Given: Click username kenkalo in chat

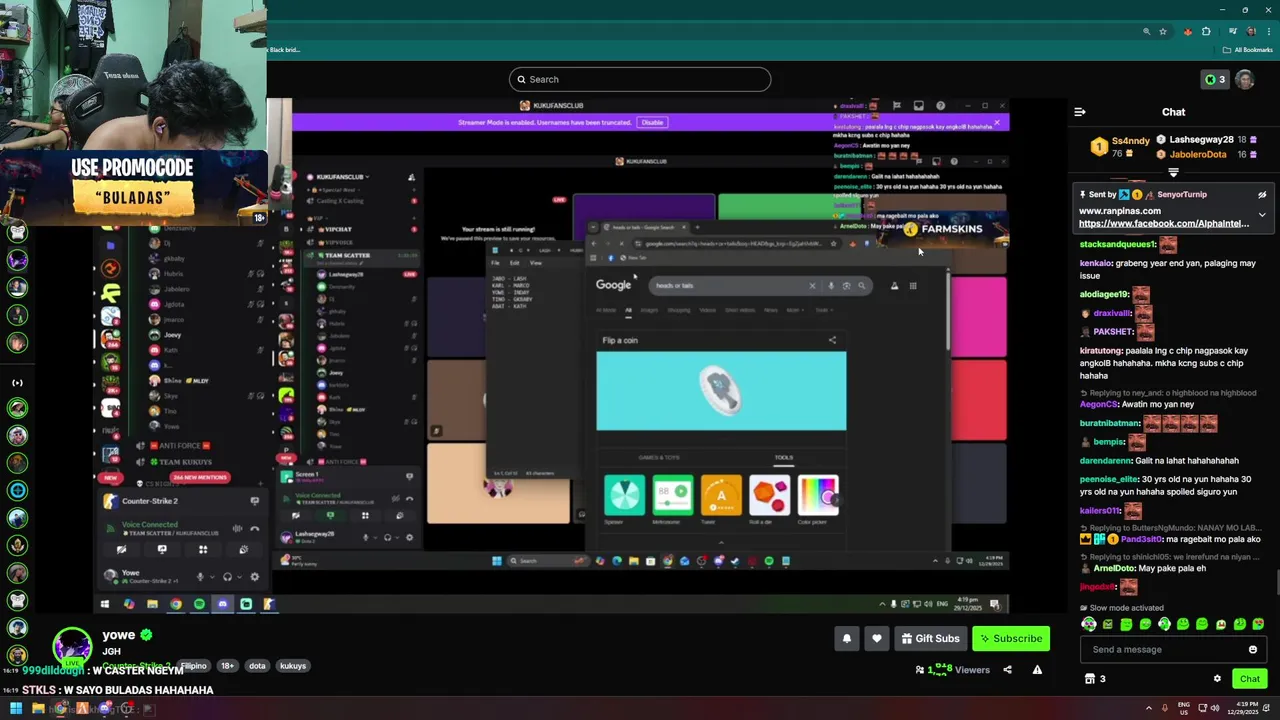Looking at the screenshot, I should click(x=1096, y=263).
